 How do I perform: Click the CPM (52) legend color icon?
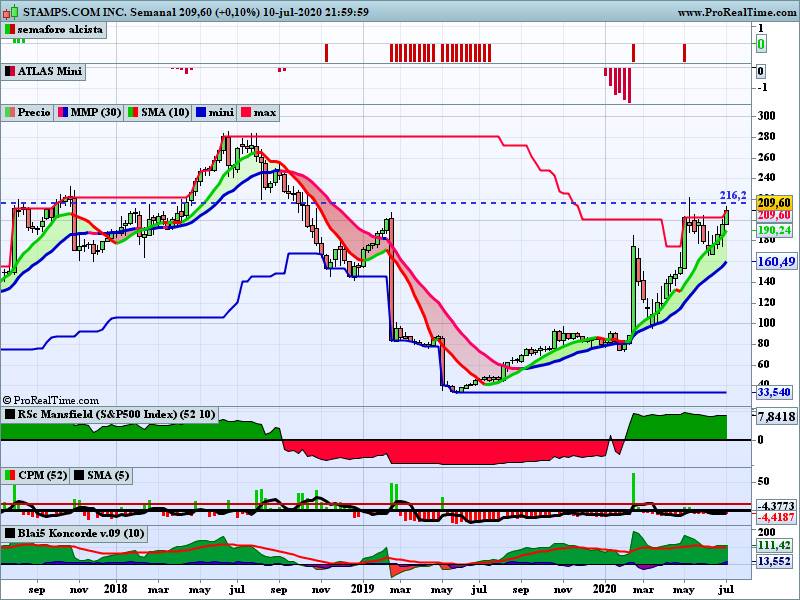tap(9, 475)
